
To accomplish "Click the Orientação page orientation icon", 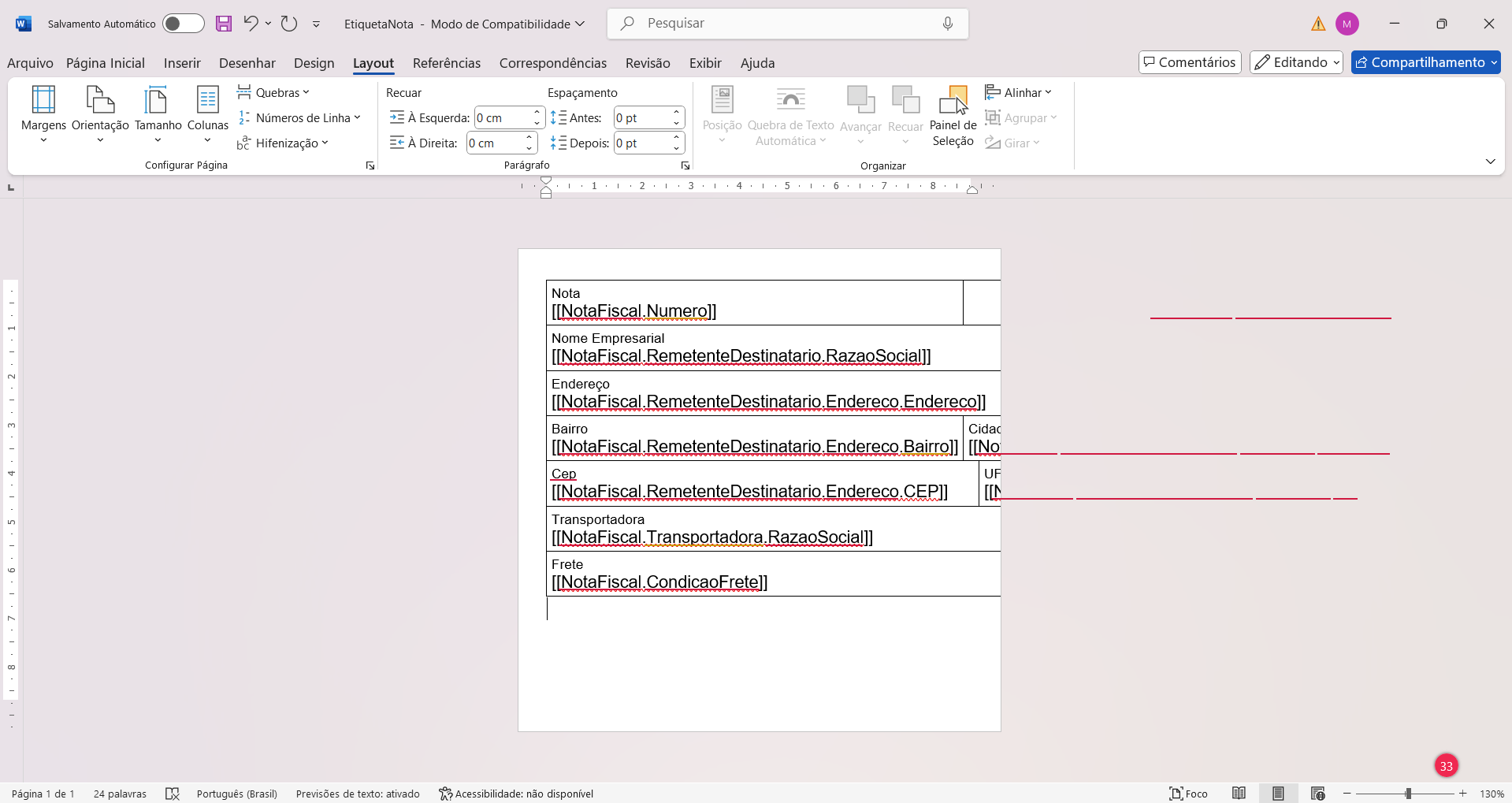I will click(x=100, y=101).
